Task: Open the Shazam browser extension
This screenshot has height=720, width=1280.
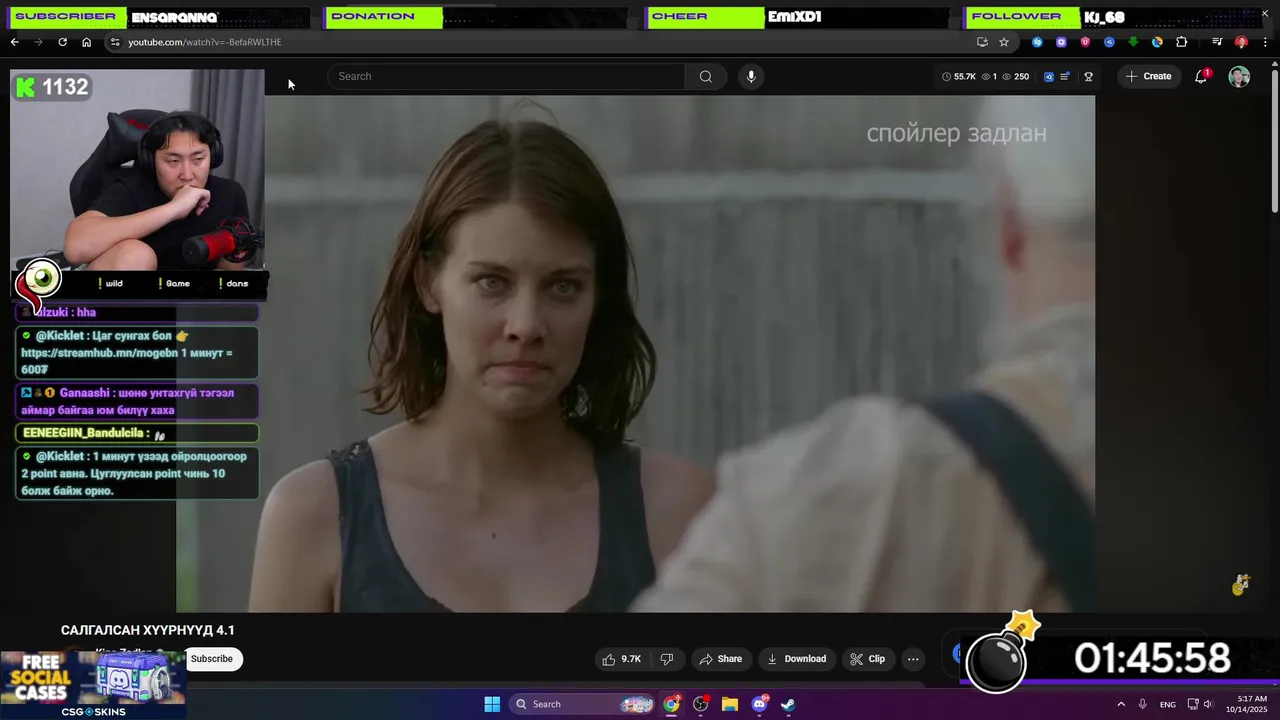Action: click(1037, 42)
